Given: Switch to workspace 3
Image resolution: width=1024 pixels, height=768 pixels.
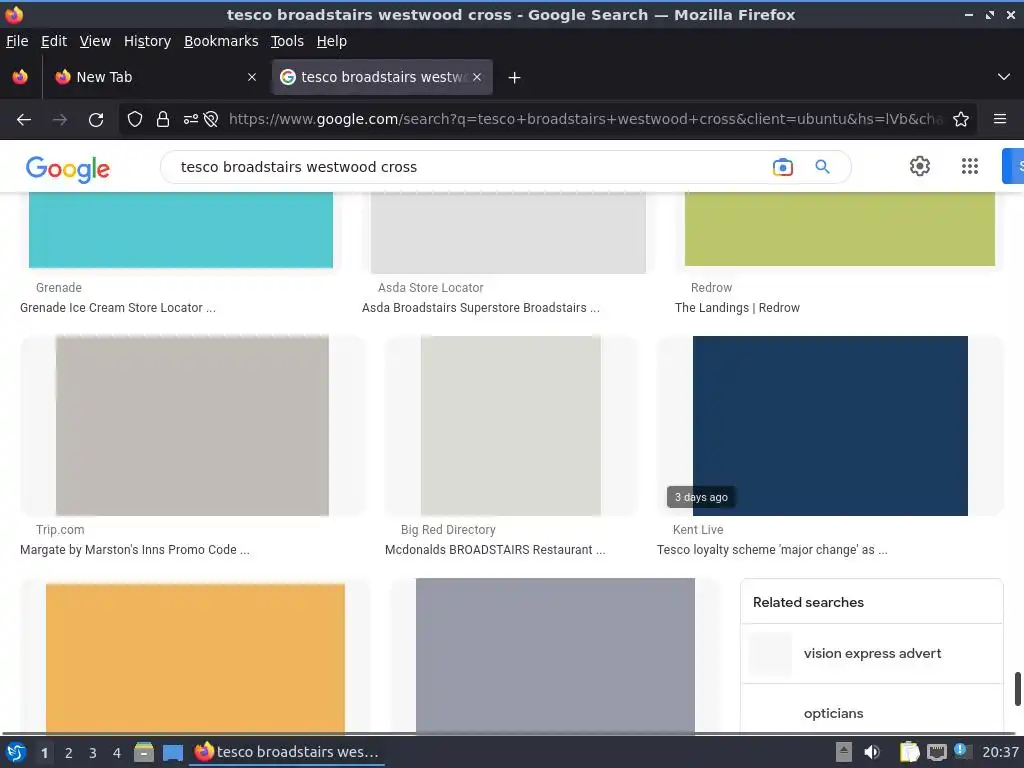Looking at the screenshot, I should [x=93, y=753].
